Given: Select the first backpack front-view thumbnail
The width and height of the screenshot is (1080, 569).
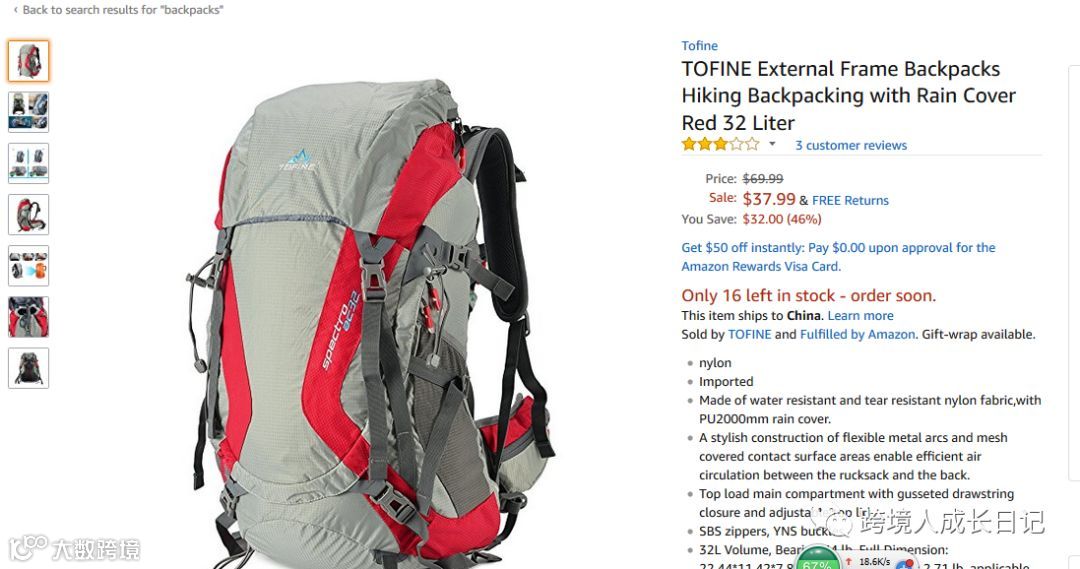Looking at the screenshot, I should 28,61.
